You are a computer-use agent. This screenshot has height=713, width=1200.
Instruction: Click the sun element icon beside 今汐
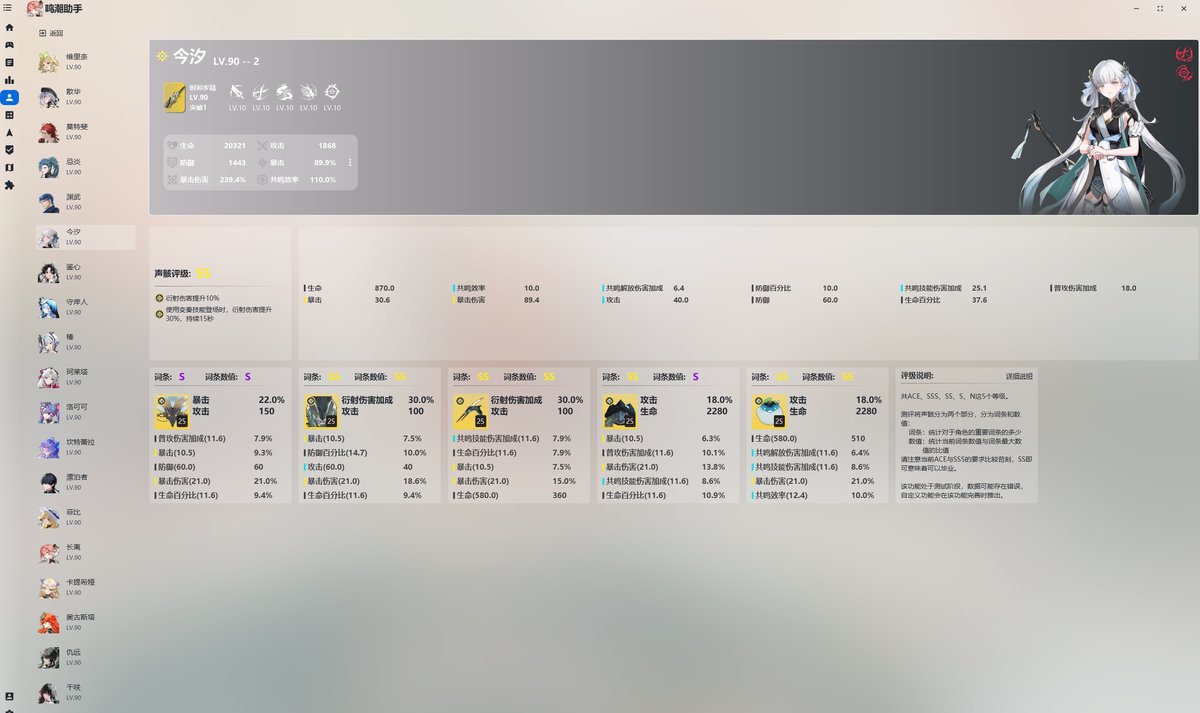[x=162, y=57]
